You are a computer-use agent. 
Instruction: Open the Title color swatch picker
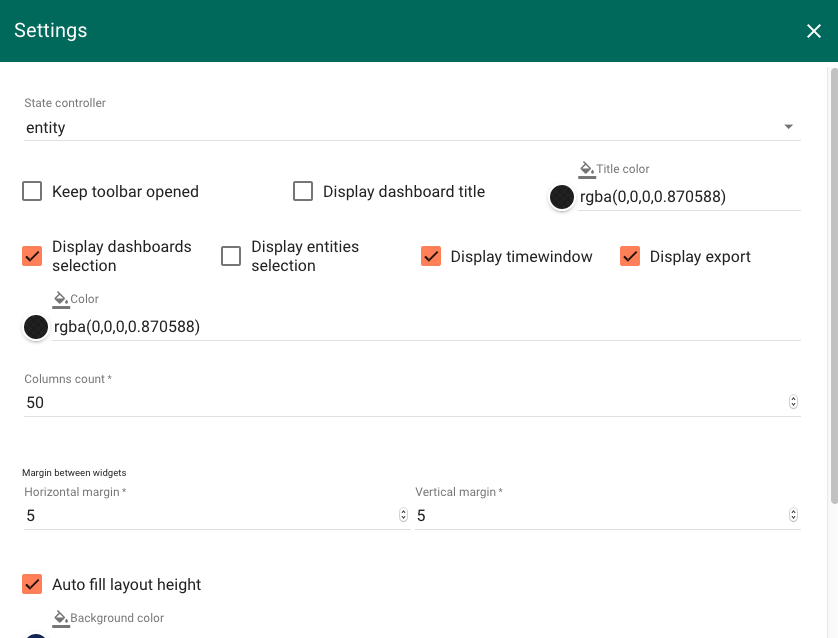pos(562,197)
